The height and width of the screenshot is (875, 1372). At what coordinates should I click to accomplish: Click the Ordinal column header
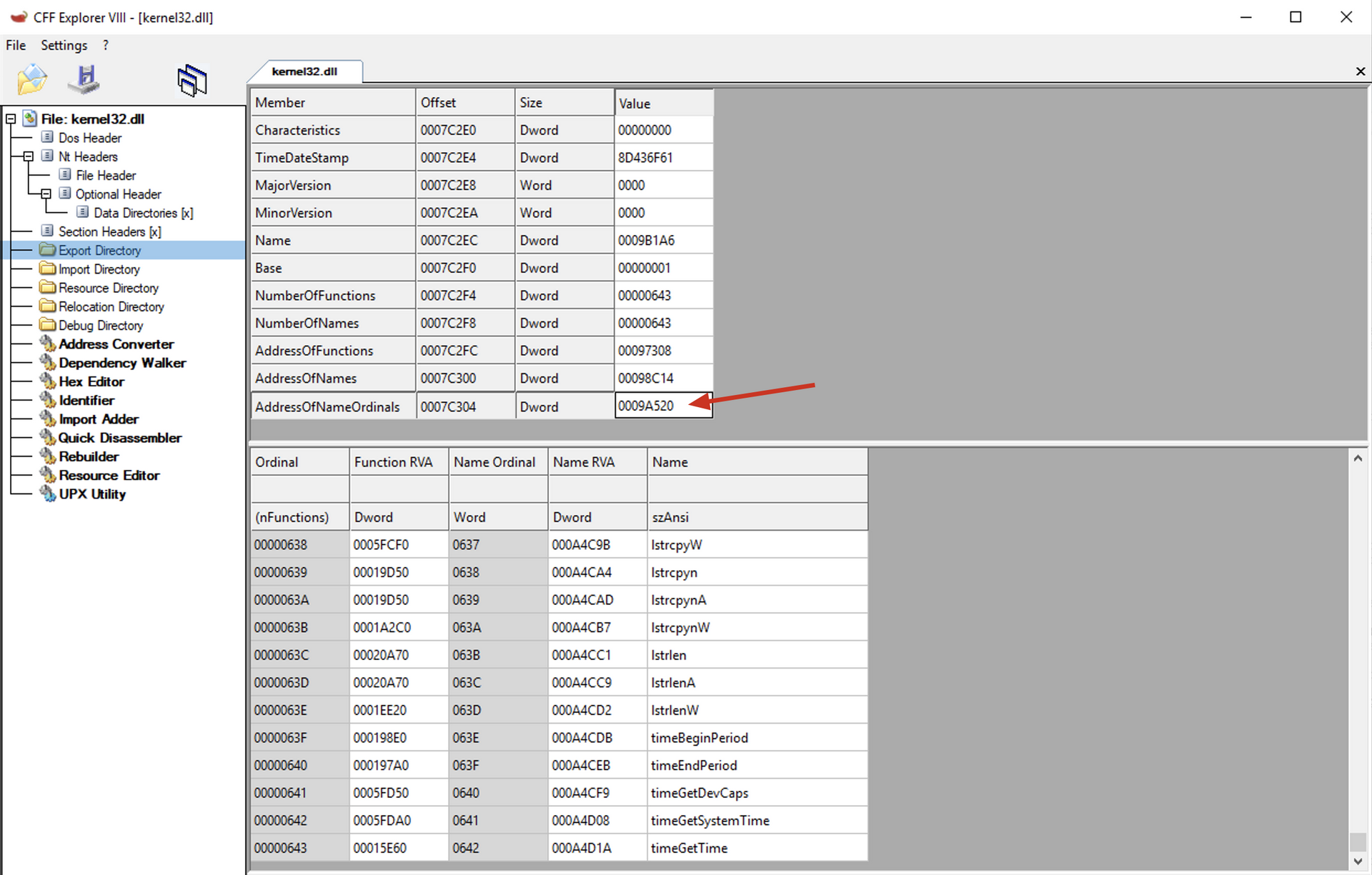[x=300, y=462]
